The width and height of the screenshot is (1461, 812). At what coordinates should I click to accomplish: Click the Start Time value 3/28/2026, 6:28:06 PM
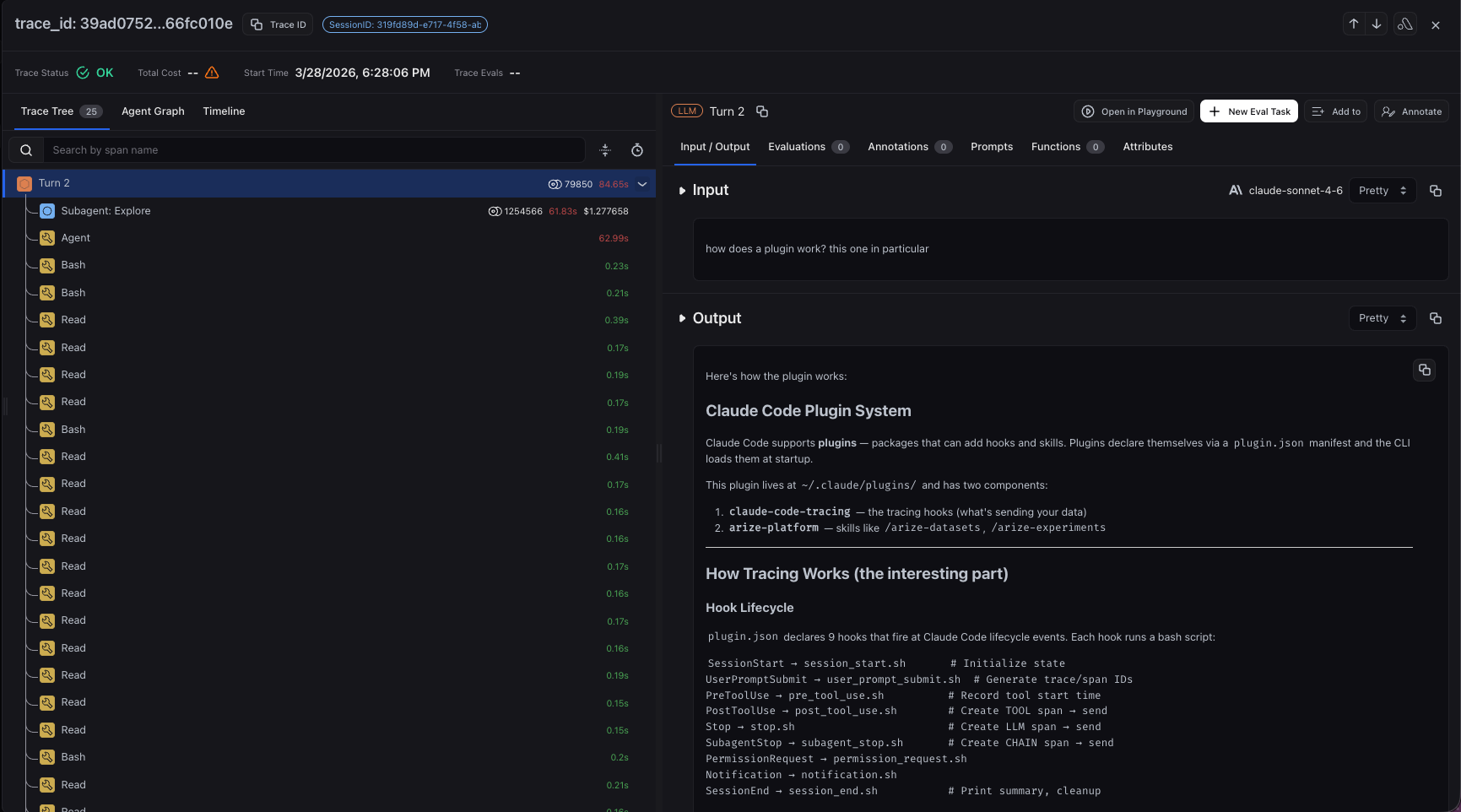[x=362, y=73]
